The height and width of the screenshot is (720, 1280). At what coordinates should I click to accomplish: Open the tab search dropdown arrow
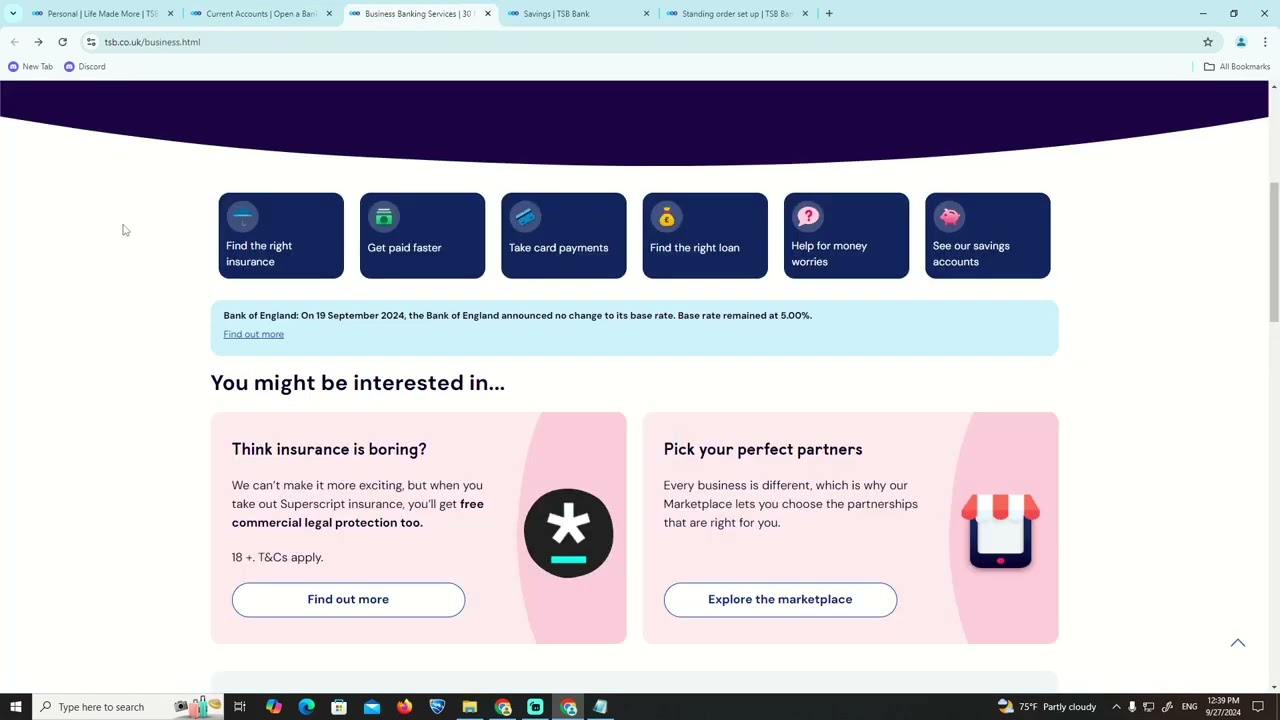[13, 14]
